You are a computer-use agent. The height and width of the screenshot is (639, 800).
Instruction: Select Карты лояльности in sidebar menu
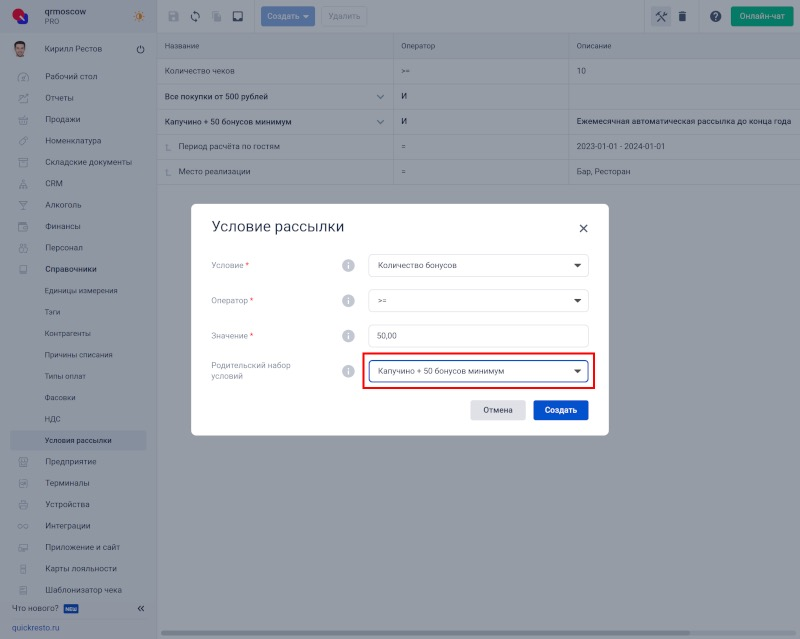point(80,568)
